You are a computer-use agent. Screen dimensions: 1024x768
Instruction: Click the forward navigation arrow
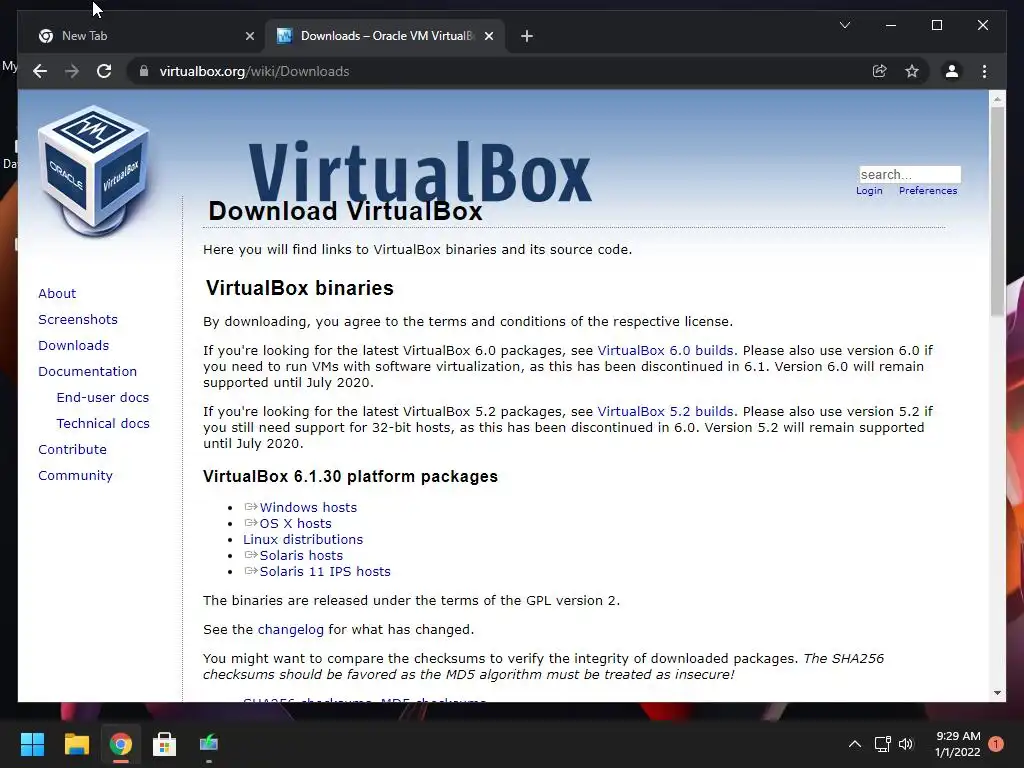72,71
